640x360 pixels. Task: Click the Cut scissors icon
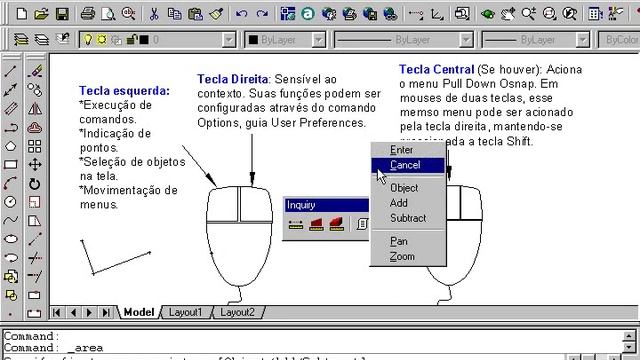[x=154, y=14]
